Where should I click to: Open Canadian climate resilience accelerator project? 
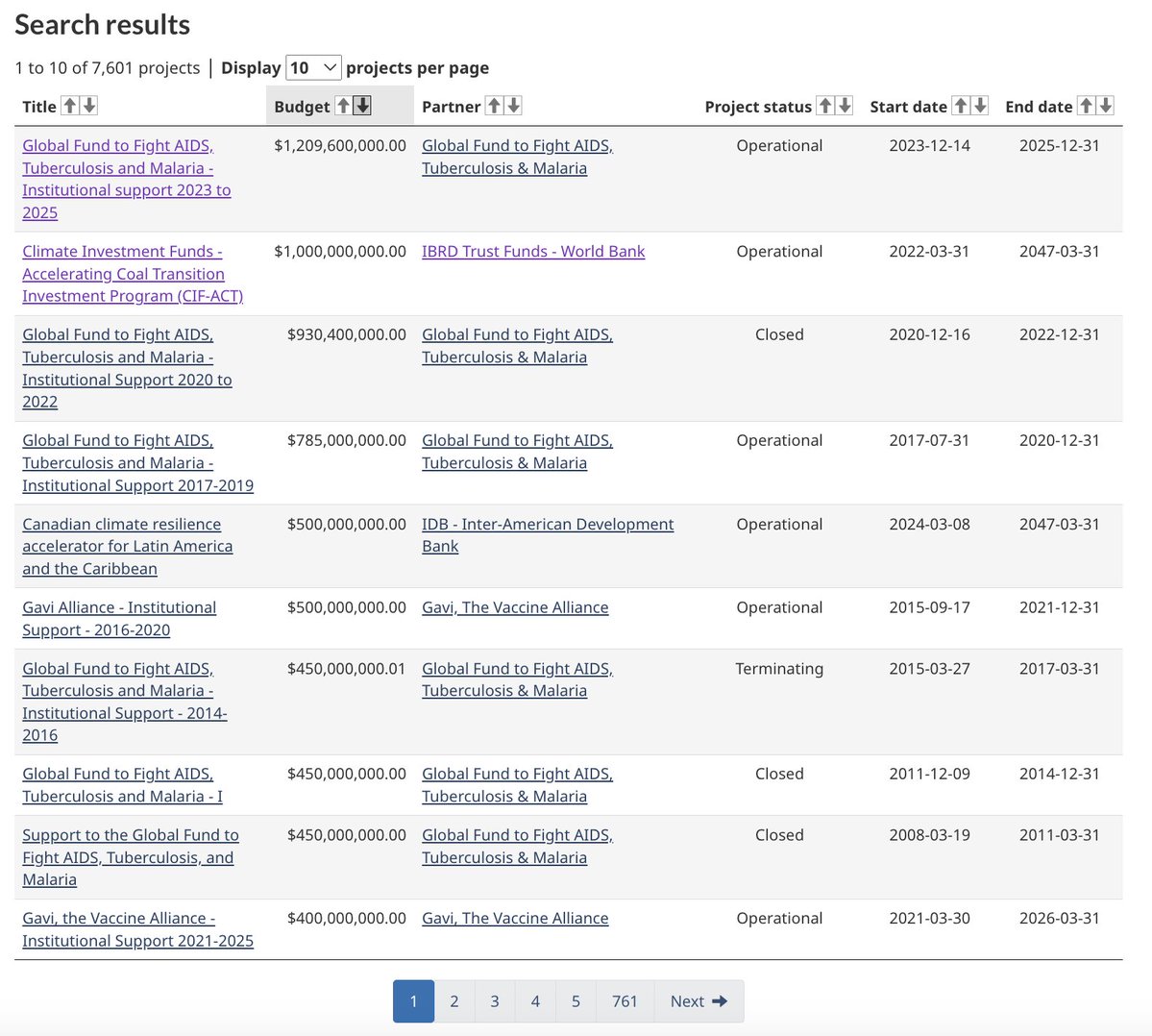click(127, 547)
